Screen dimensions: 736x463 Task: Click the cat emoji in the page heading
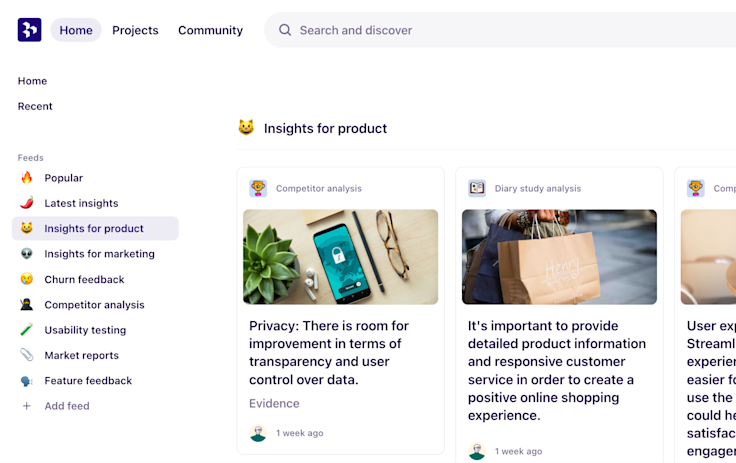pos(246,128)
